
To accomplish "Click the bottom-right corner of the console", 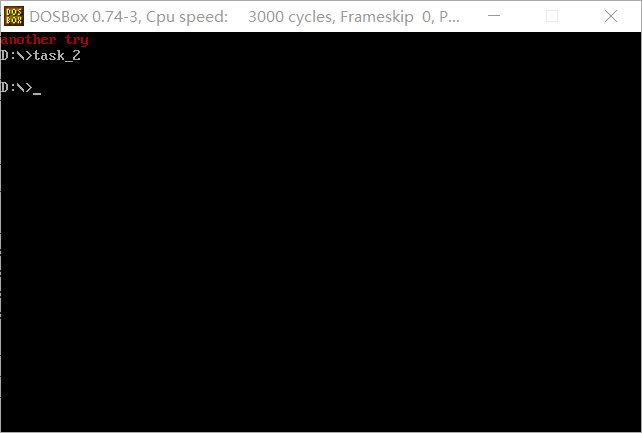I will (638, 428).
